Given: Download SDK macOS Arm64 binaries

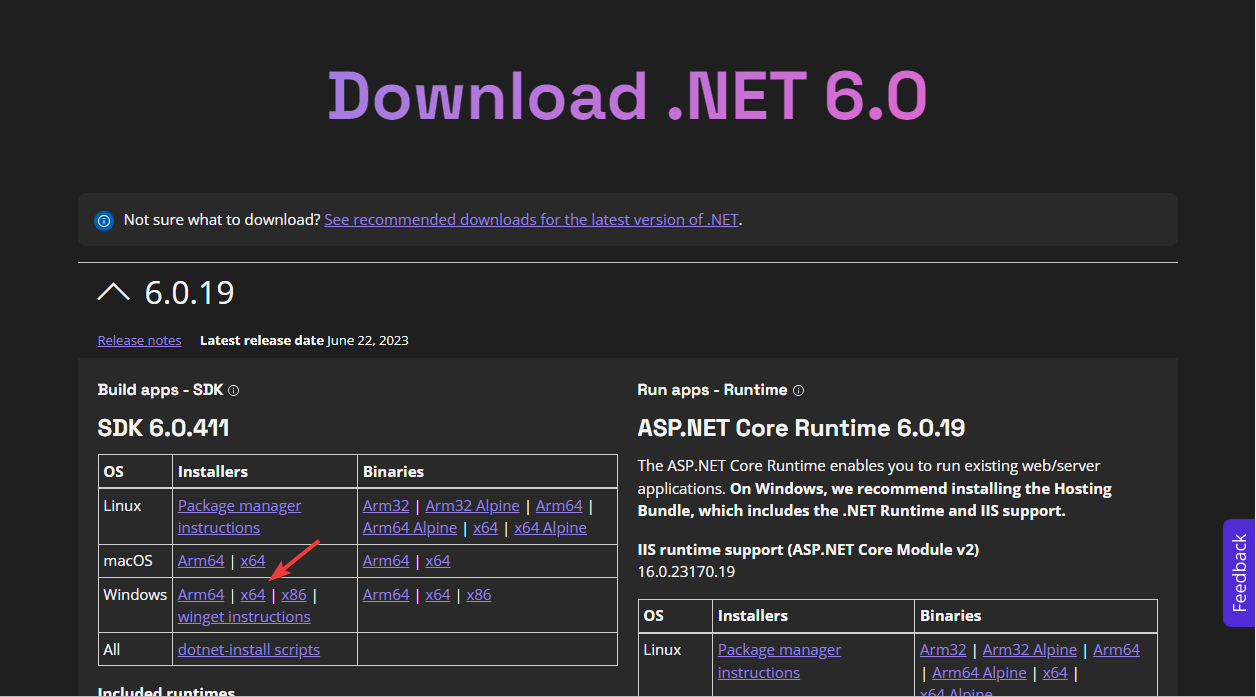Looking at the screenshot, I should [x=386, y=561].
